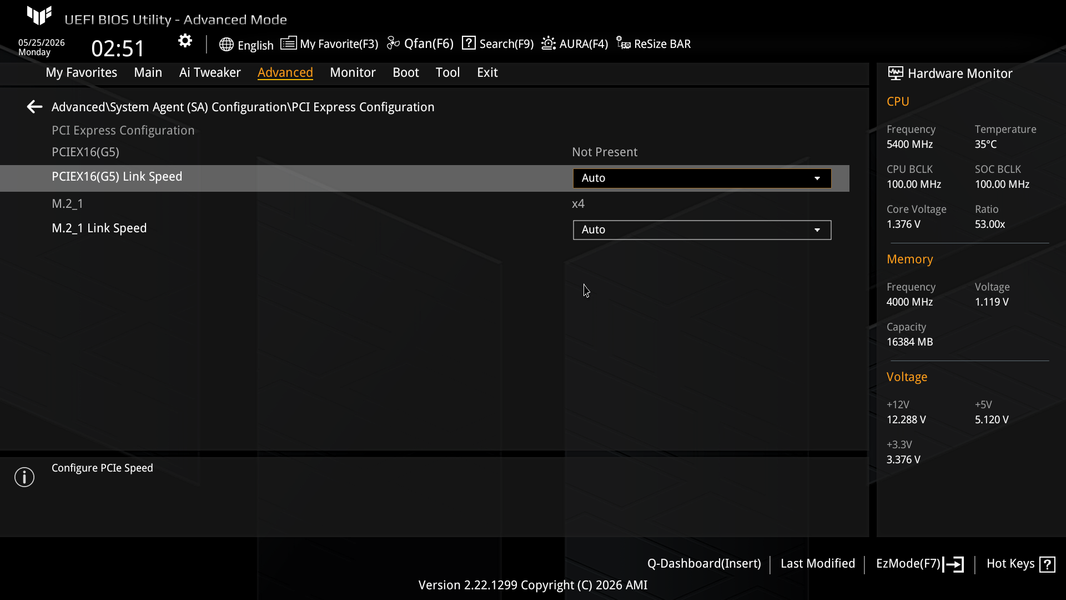Click the PCI Express Configuration heading
This screenshot has width=1066, height=600.
tap(123, 130)
